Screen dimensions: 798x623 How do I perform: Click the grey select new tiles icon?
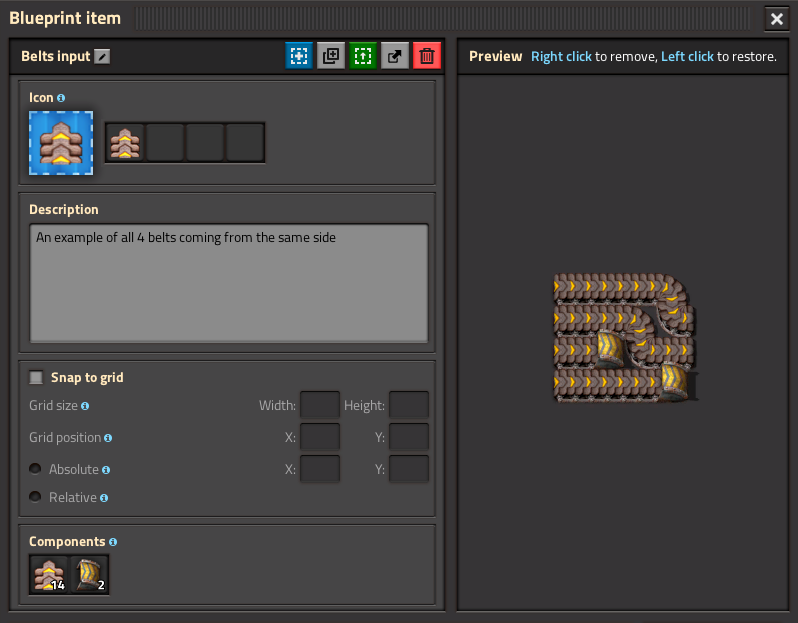pos(331,56)
